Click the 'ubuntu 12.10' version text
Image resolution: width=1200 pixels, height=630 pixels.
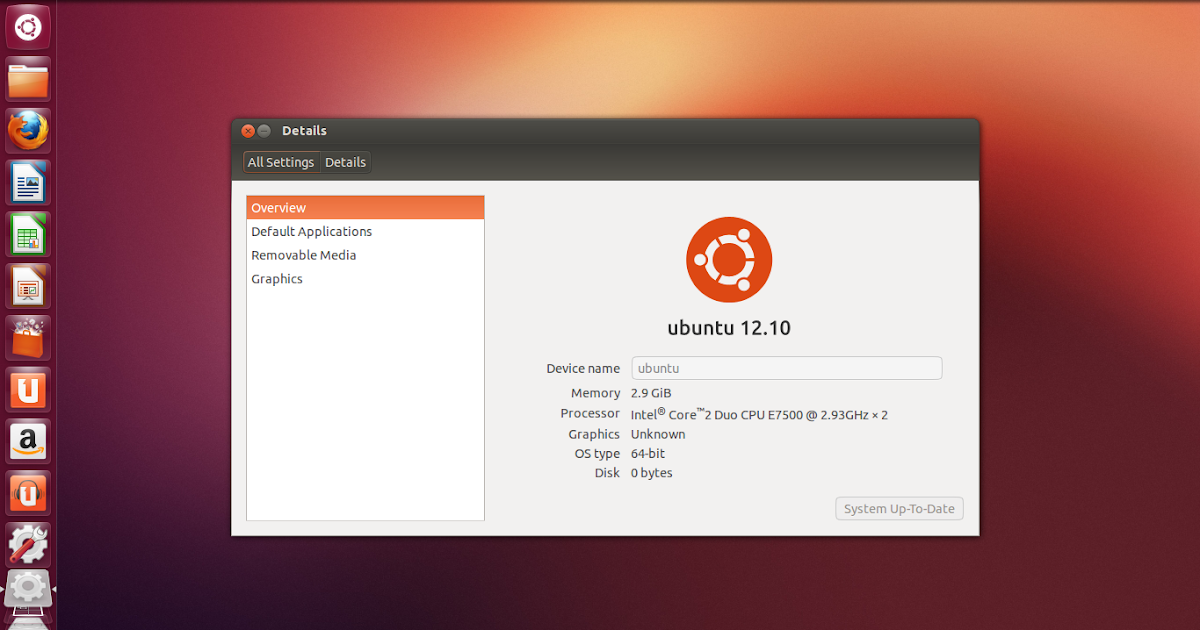(x=729, y=327)
